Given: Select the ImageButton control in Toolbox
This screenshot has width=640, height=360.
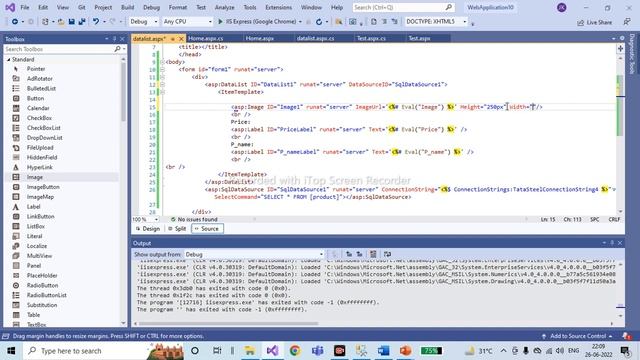Looking at the screenshot, I should (x=43, y=187).
